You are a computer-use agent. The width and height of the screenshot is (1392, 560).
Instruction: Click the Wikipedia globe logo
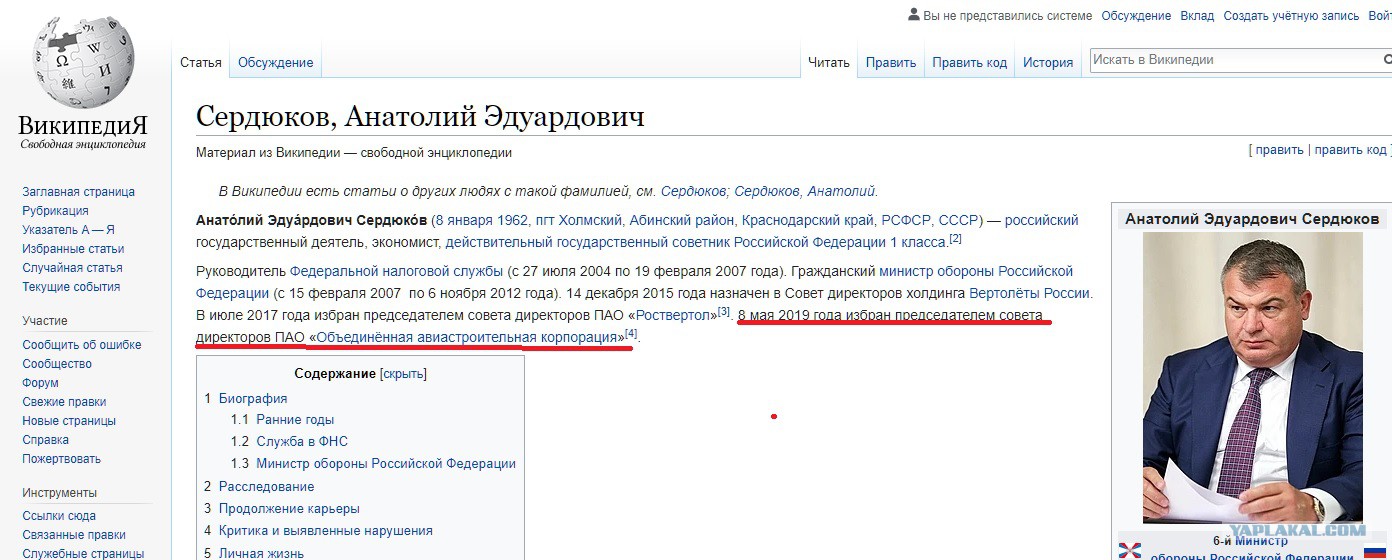[x=83, y=62]
